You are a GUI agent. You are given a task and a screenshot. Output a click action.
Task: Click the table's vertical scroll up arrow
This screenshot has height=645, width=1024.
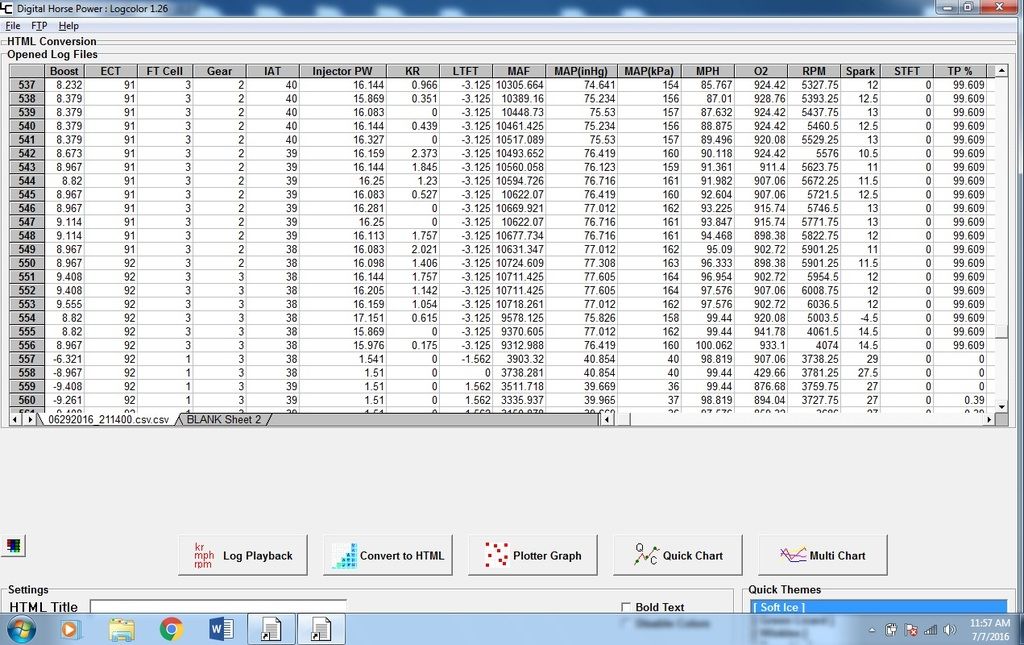1001,71
